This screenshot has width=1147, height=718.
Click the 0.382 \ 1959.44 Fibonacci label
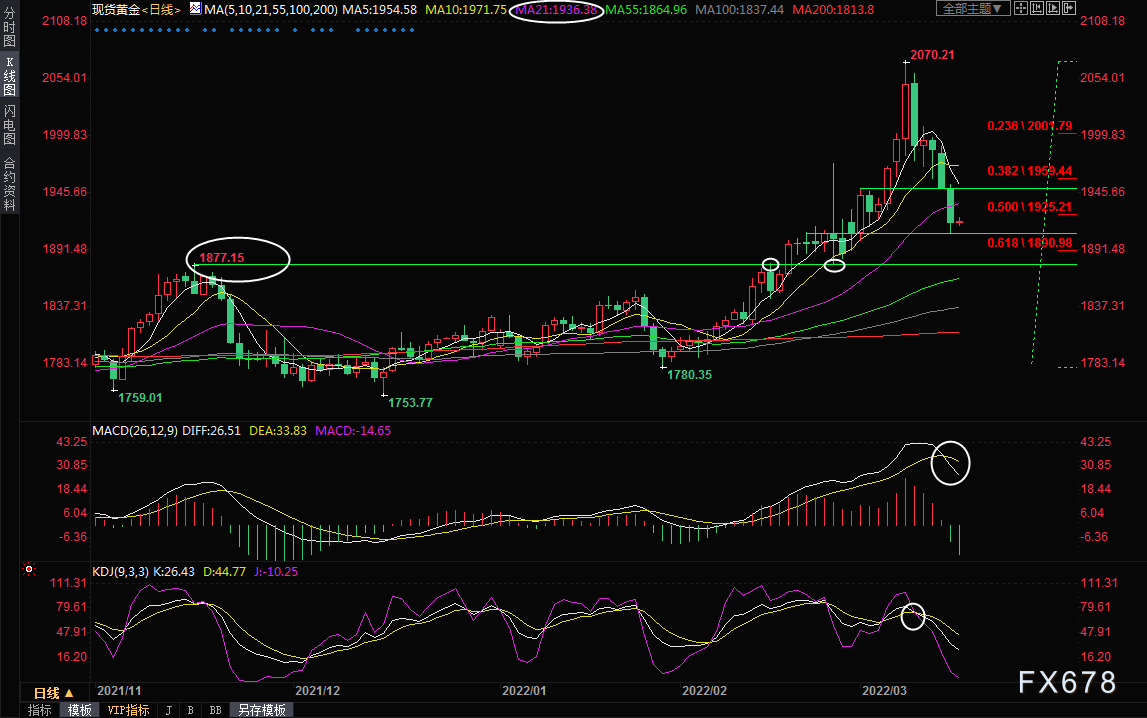click(x=1030, y=171)
